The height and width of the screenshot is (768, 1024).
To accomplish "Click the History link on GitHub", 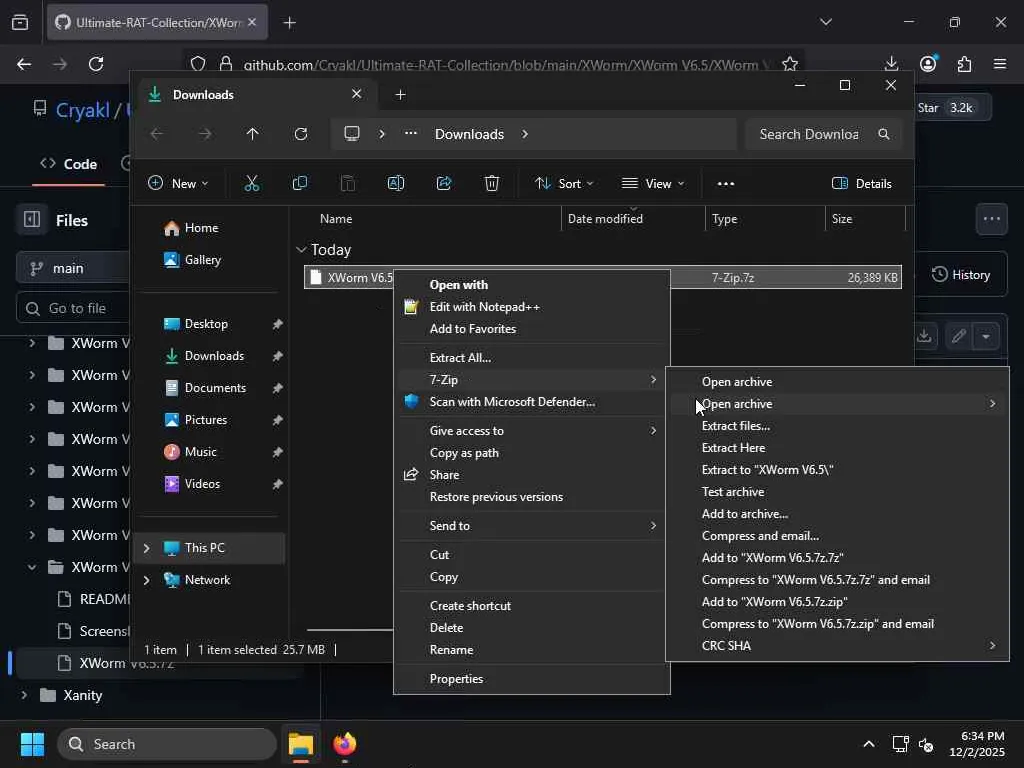I will tap(961, 274).
